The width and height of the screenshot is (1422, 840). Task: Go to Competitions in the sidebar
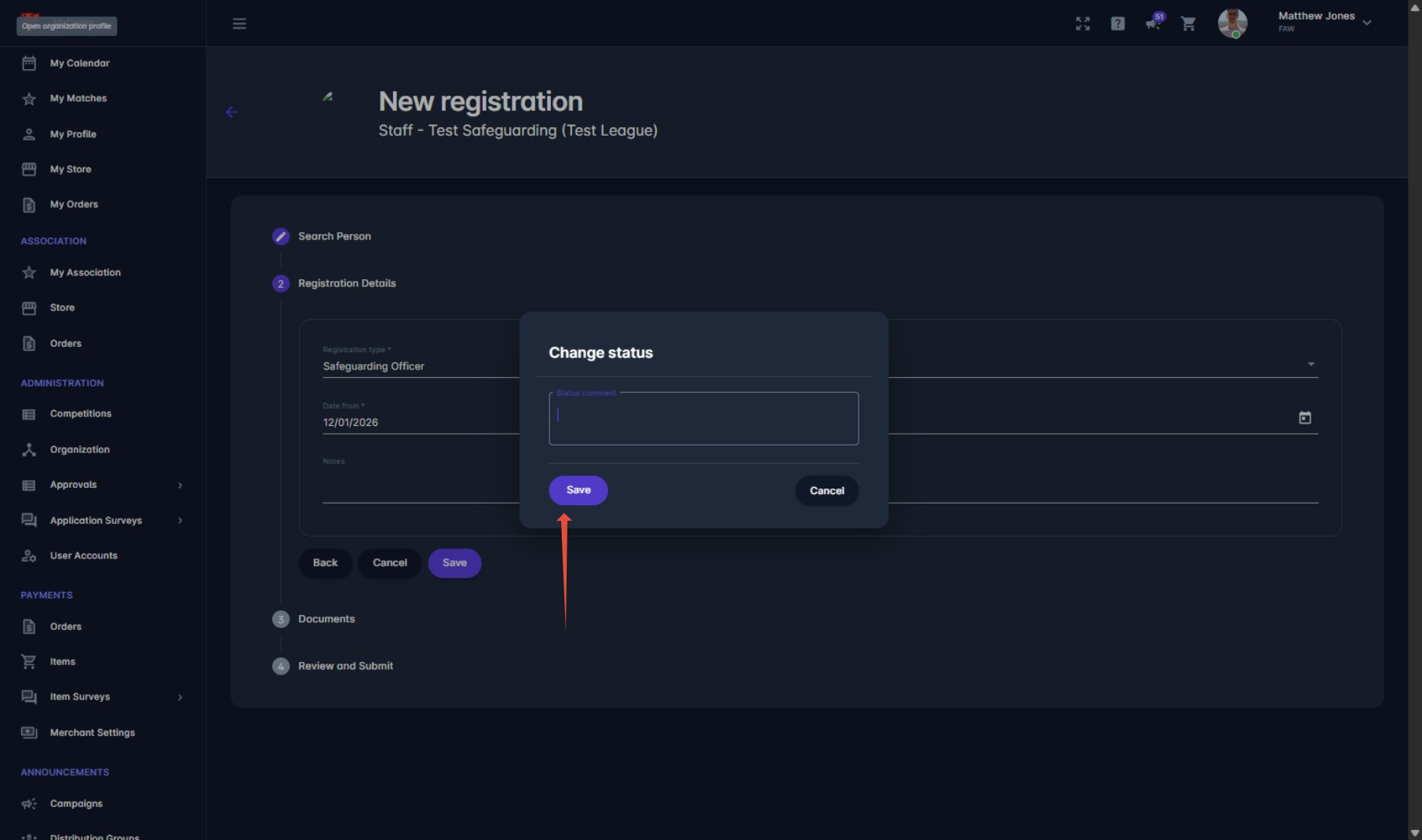(80, 413)
